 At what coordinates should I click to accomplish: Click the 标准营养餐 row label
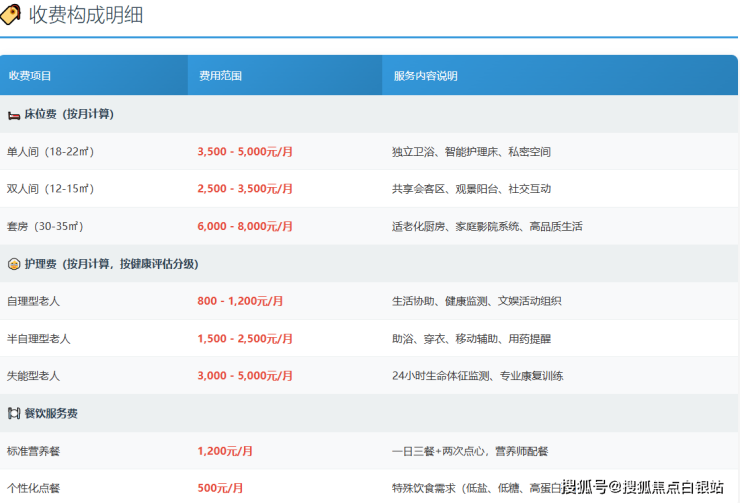(x=34, y=451)
